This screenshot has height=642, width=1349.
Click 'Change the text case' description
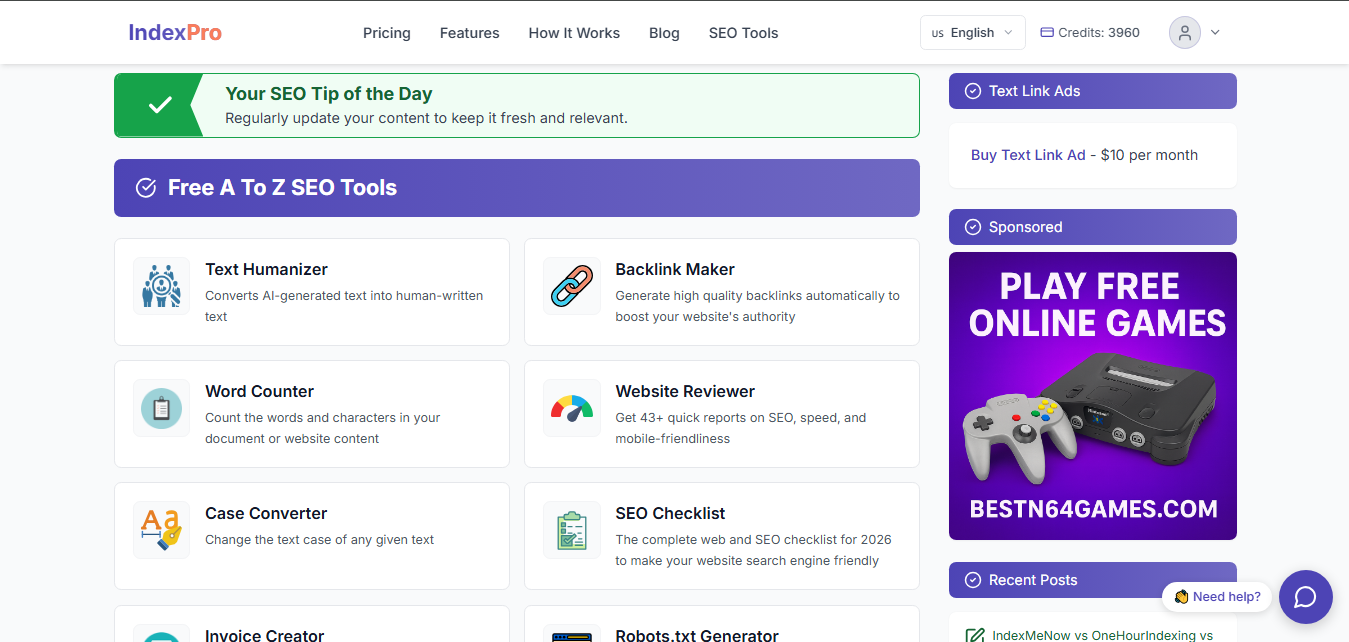click(320, 540)
